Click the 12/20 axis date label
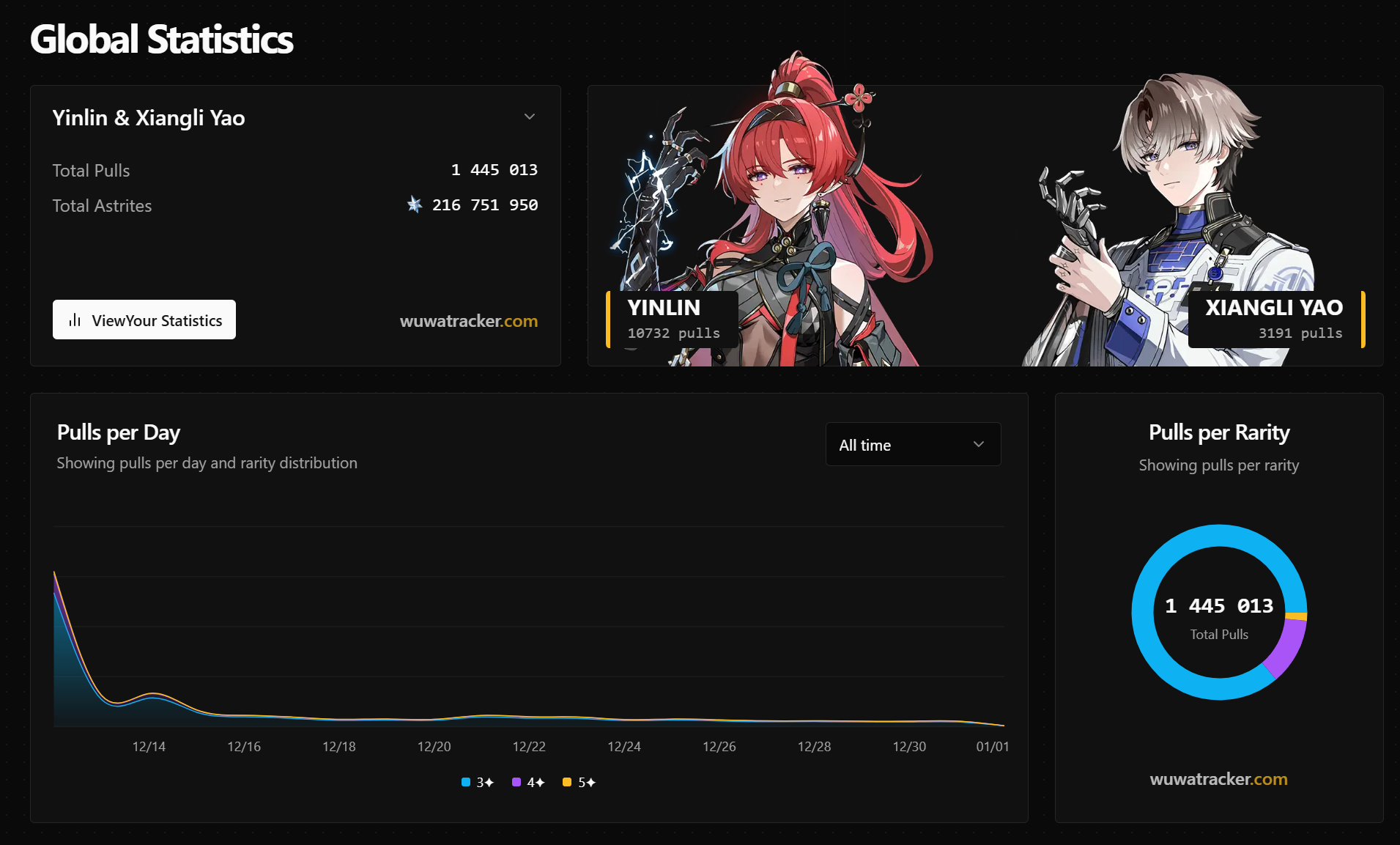Viewport: 1400px width, 845px height. click(434, 746)
